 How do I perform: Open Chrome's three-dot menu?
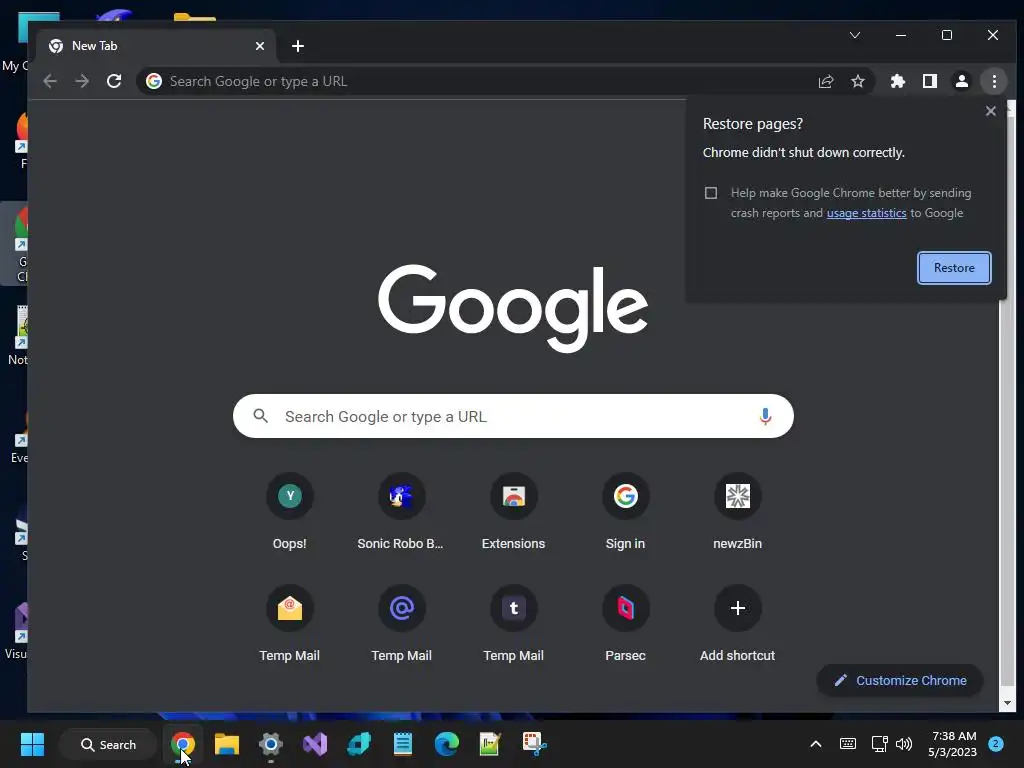[994, 81]
